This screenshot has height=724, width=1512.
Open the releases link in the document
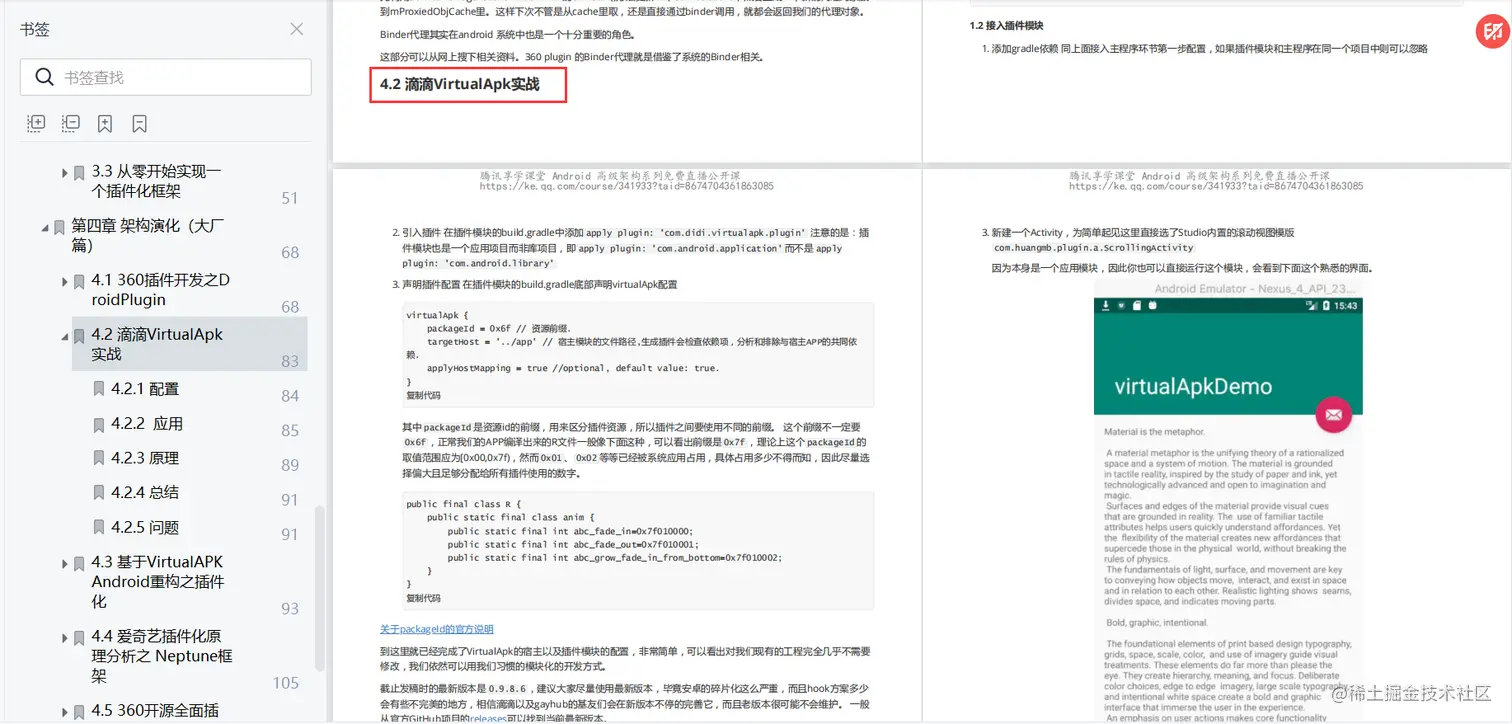point(489,718)
